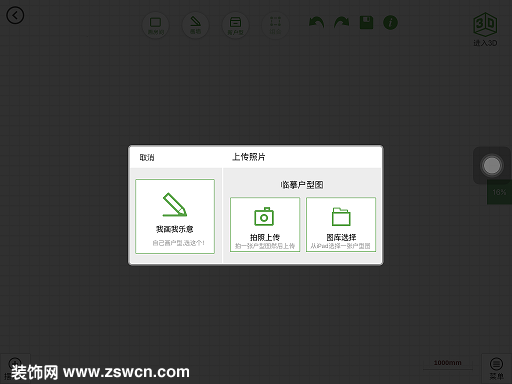
Task: Open the floor plan library box icon
Action: tap(236, 25)
